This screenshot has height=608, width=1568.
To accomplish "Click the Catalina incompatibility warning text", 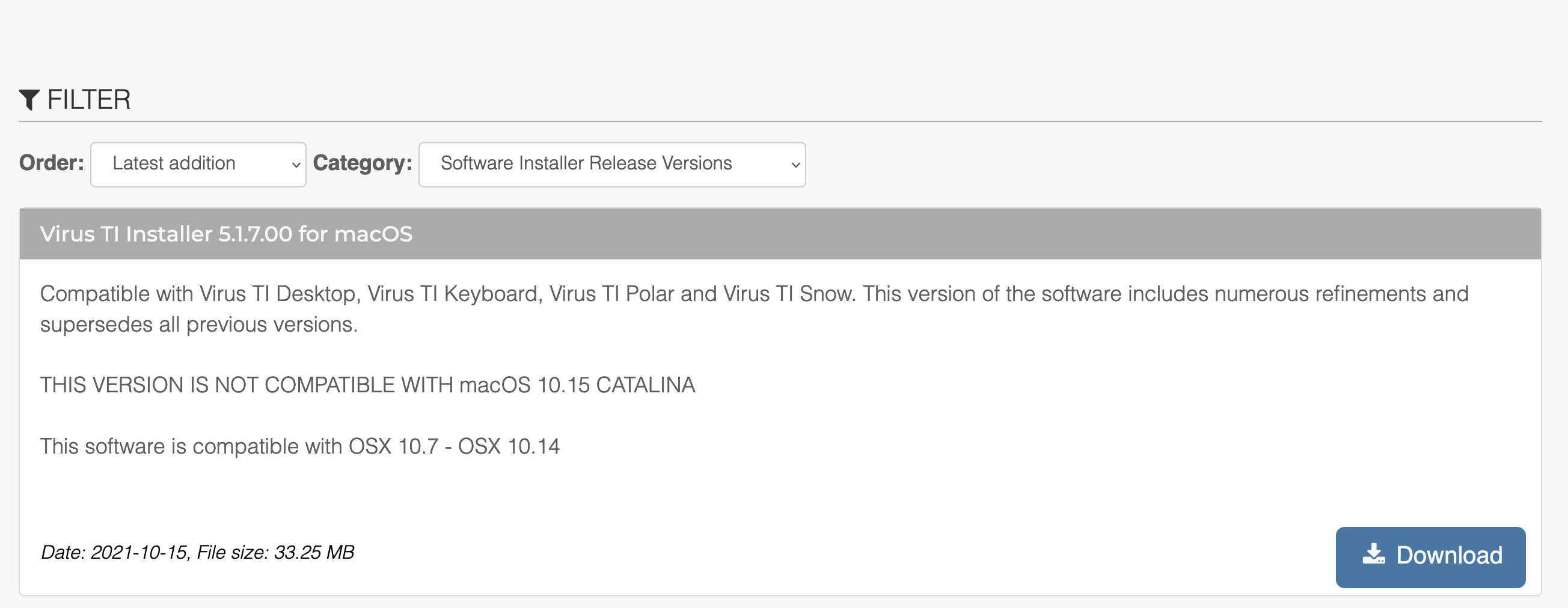I will pyautogui.click(x=367, y=385).
